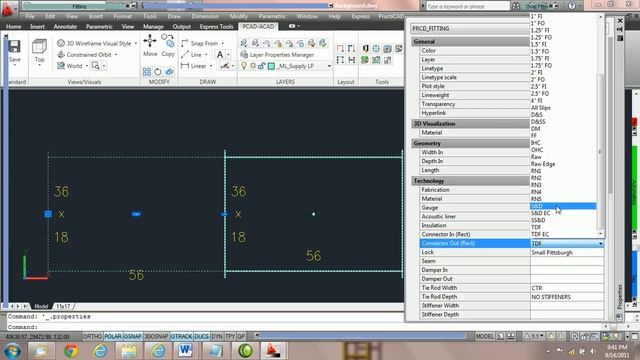
Task: Click the Snap From icon
Action: pos(185,43)
